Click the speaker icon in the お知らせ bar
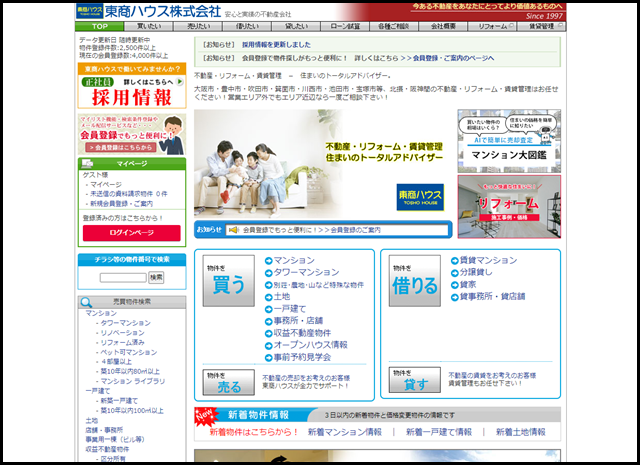The width and height of the screenshot is (640, 465). coord(233,229)
